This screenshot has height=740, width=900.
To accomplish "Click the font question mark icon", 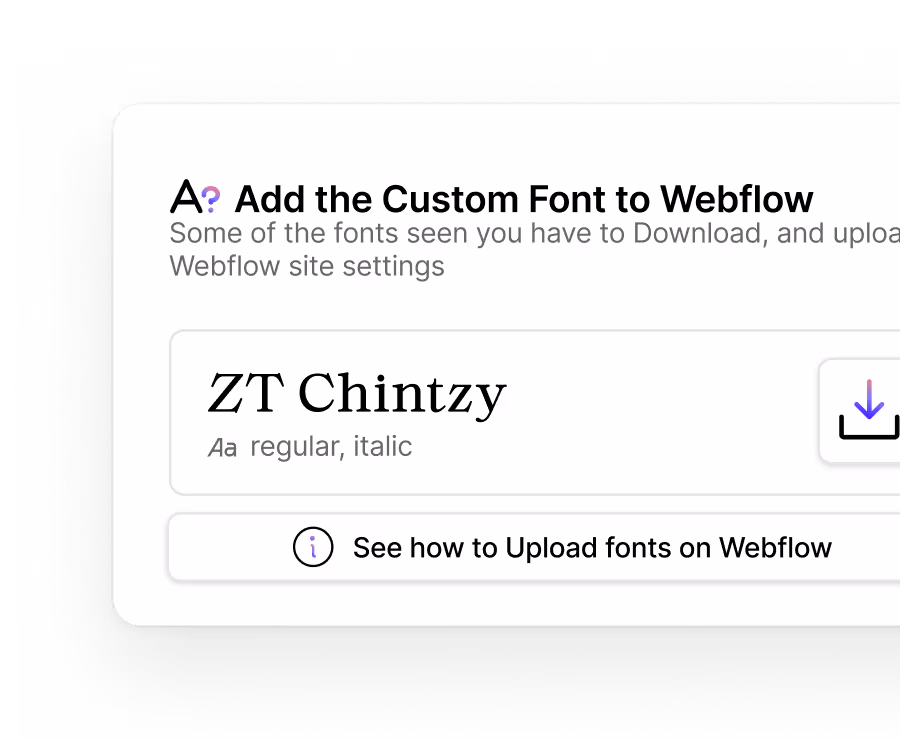I will [195, 196].
